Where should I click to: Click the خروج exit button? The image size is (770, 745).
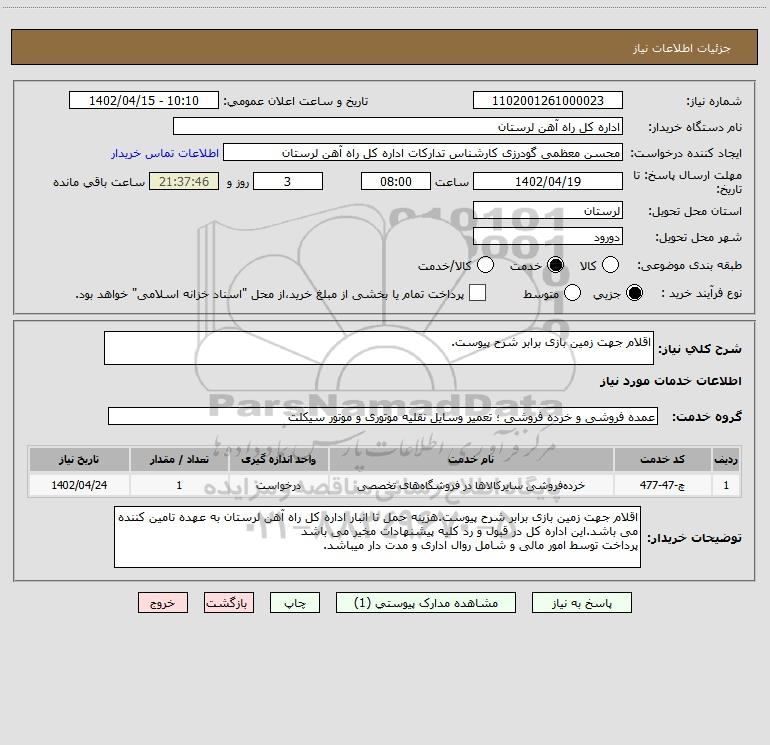163,603
